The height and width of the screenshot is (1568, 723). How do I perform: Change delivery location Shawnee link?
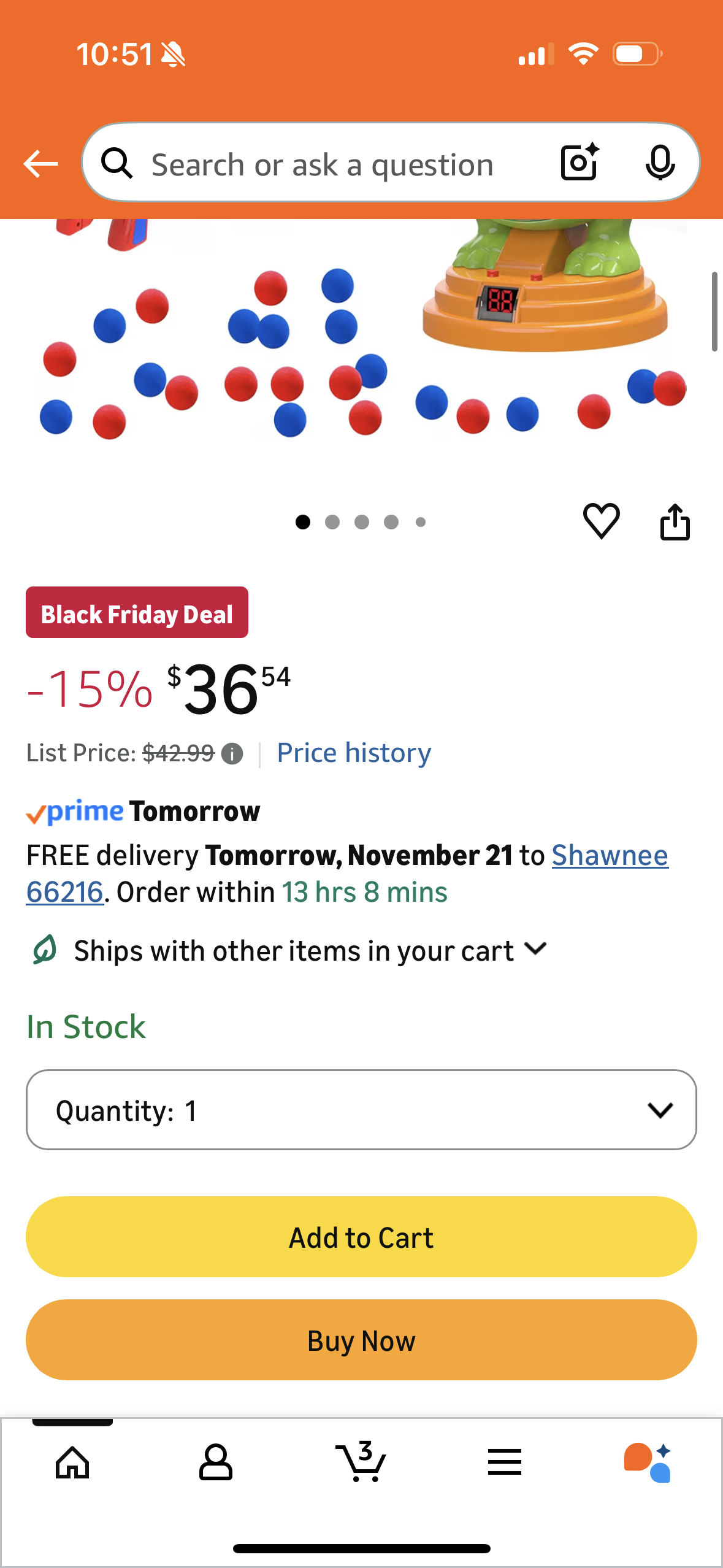pyautogui.click(x=610, y=855)
